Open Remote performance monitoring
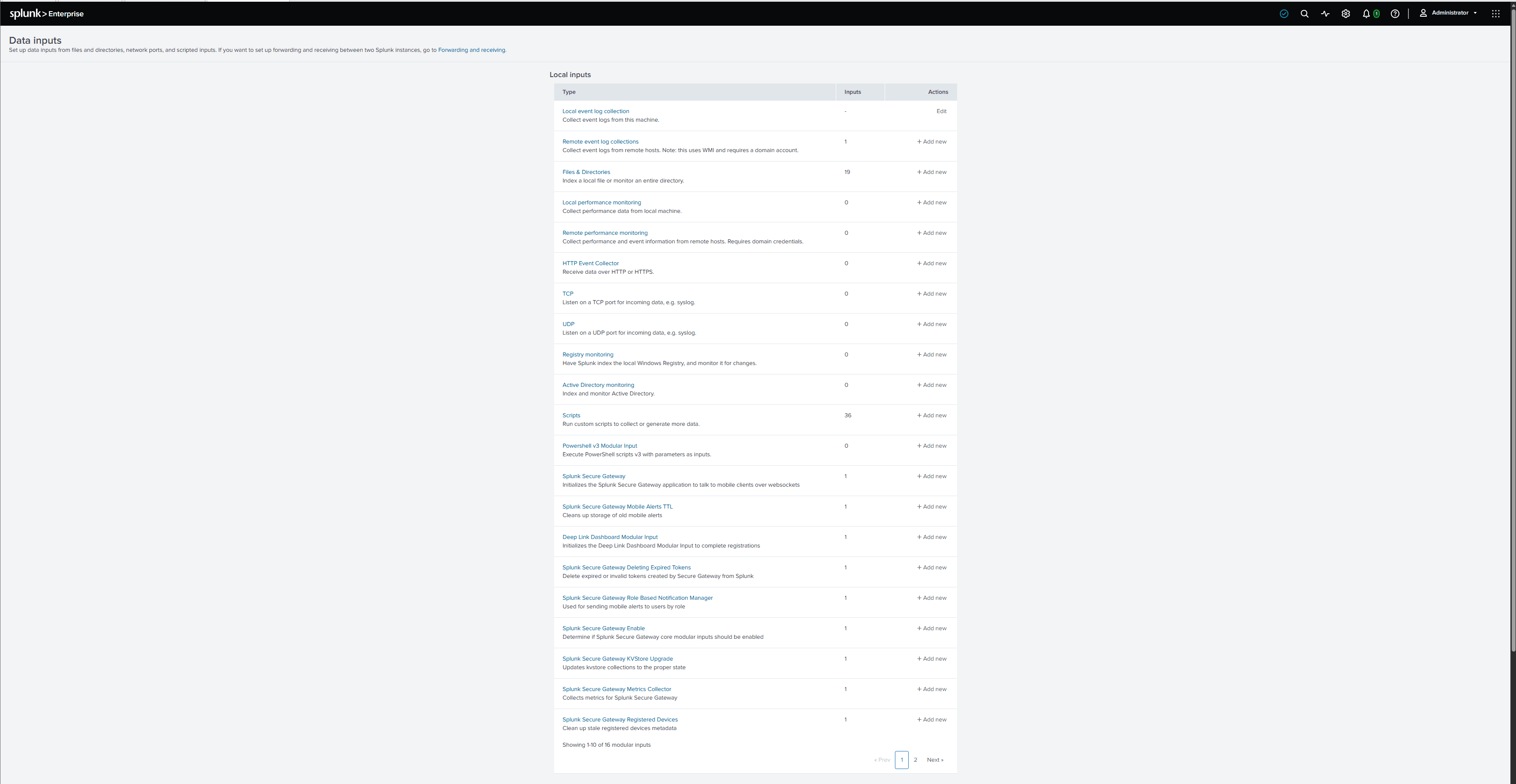1516x784 pixels. [605, 233]
